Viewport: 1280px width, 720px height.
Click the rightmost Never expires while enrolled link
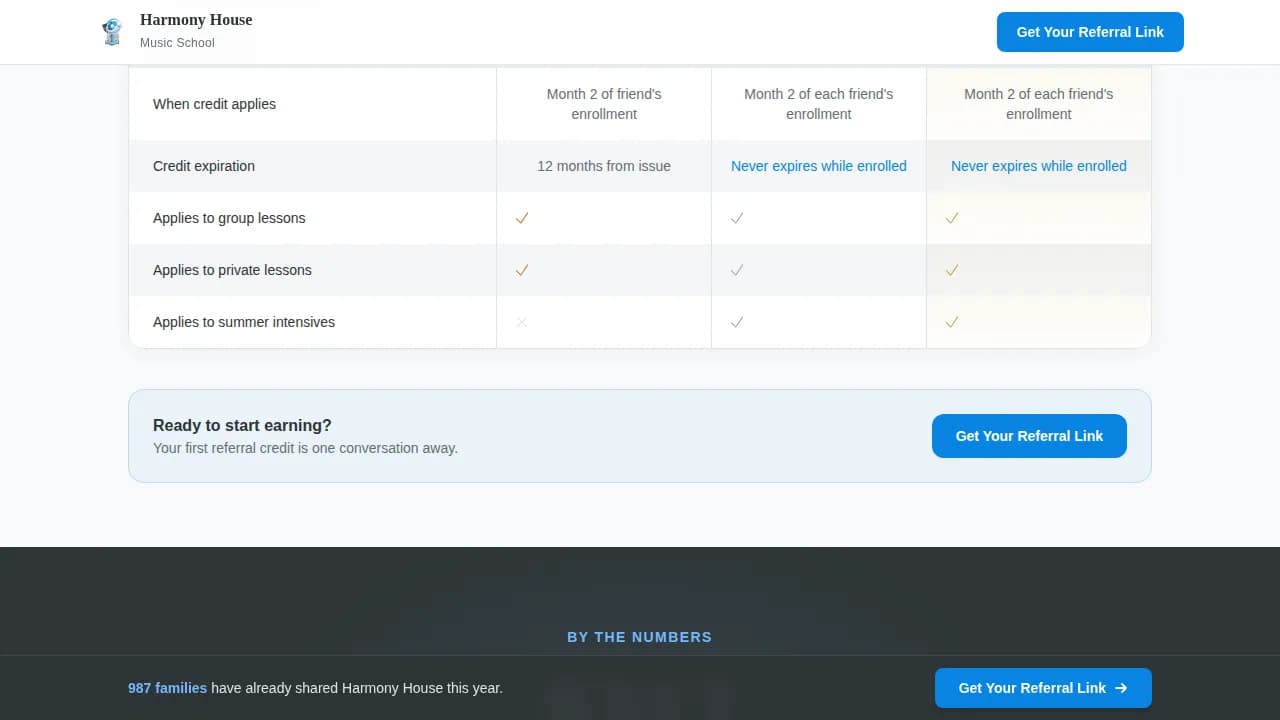click(1038, 166)
